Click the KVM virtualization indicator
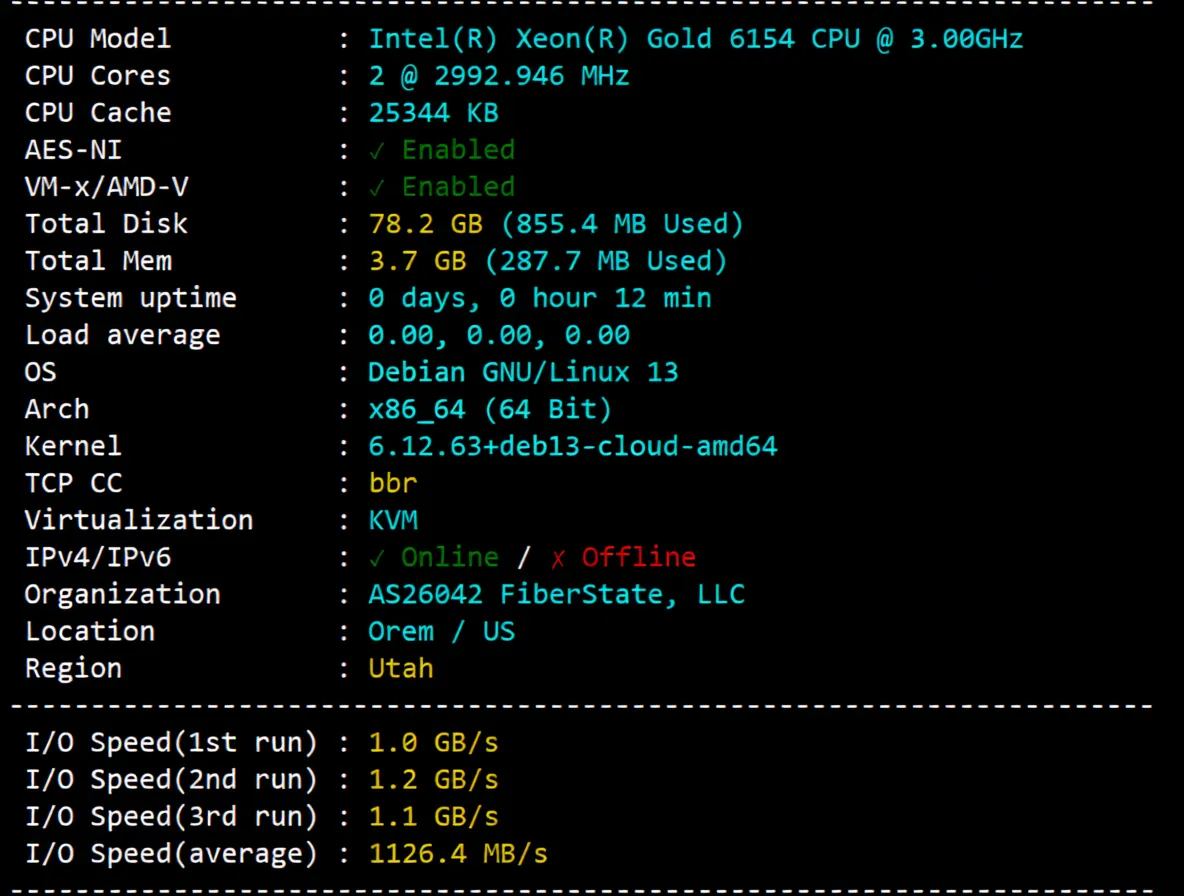Image resolution: width=1184 pixels, height=896 pixels. [x=393, y=519]
